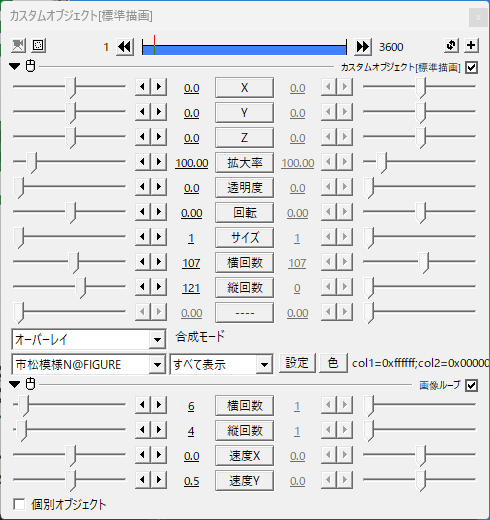This screenshot has height=520, width=490.
Task: Increase the left 横回数 value of 107 using right arrow
Action: coord(159,262)
